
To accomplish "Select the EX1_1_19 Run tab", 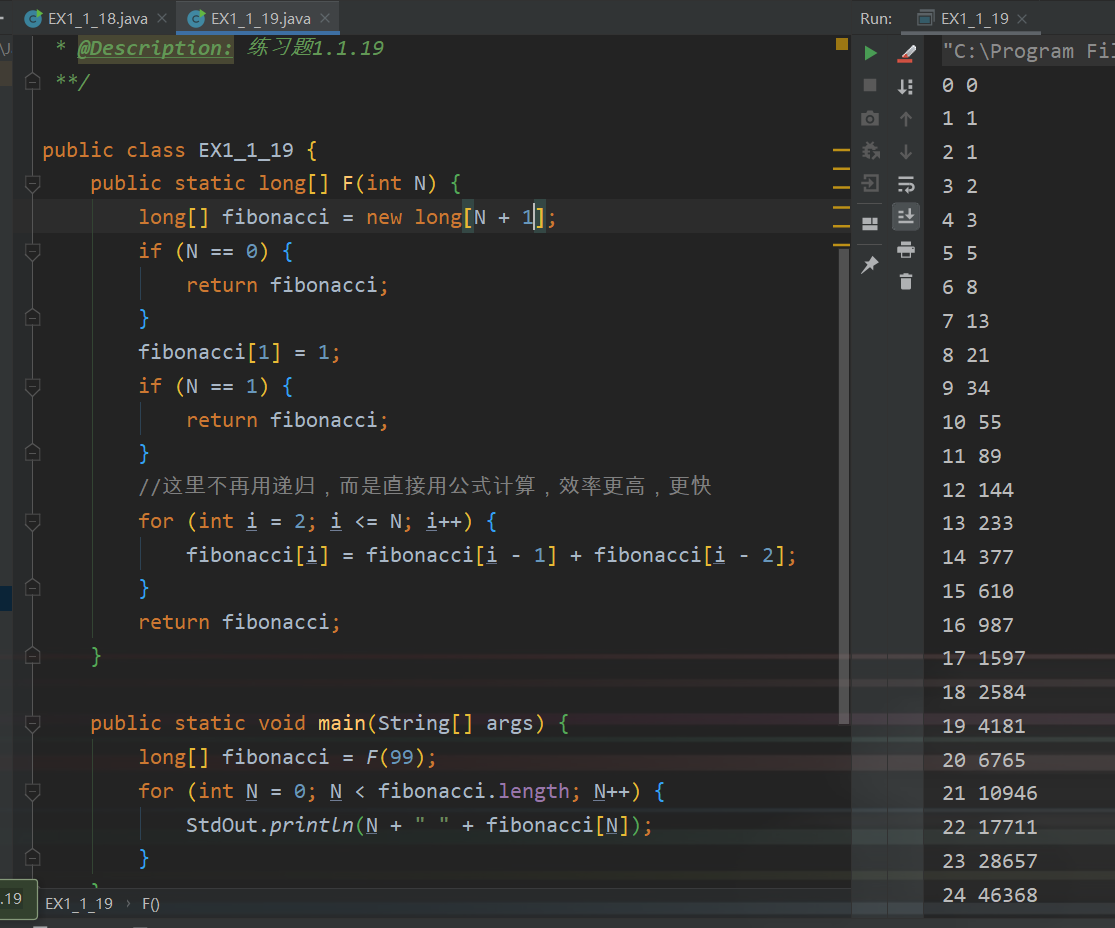I will tap(974, 18).
